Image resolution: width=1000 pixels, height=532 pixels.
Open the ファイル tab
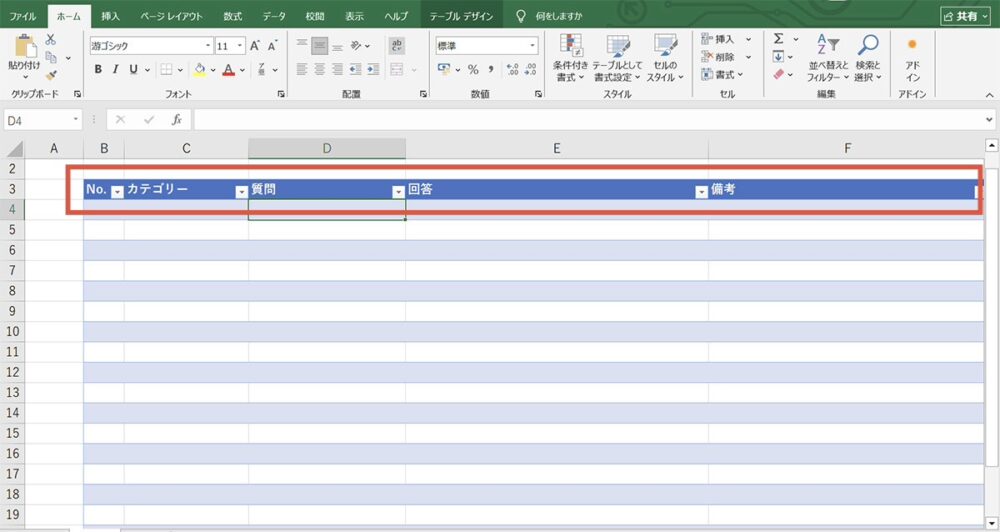coord(22,16)
